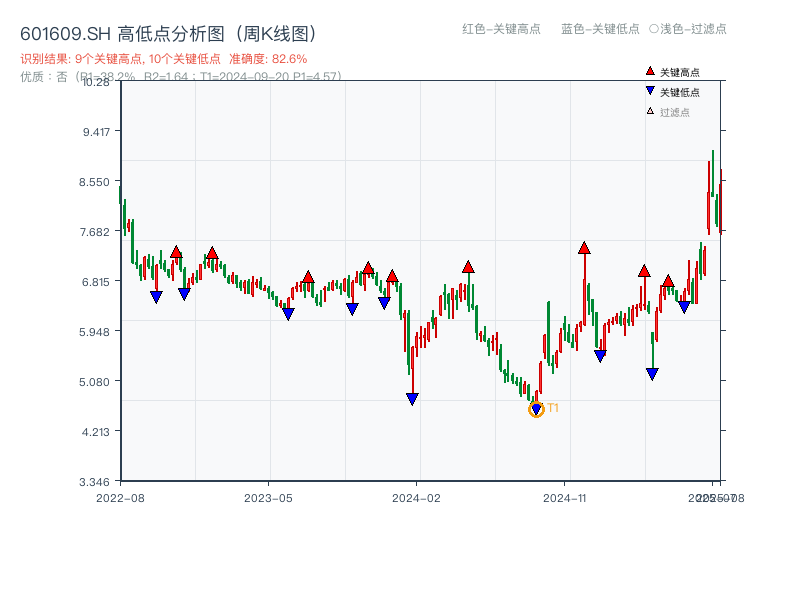Click the orange T1 label text
The width and height of the screenshot is (800, 600).
click(x=553, y=408)
